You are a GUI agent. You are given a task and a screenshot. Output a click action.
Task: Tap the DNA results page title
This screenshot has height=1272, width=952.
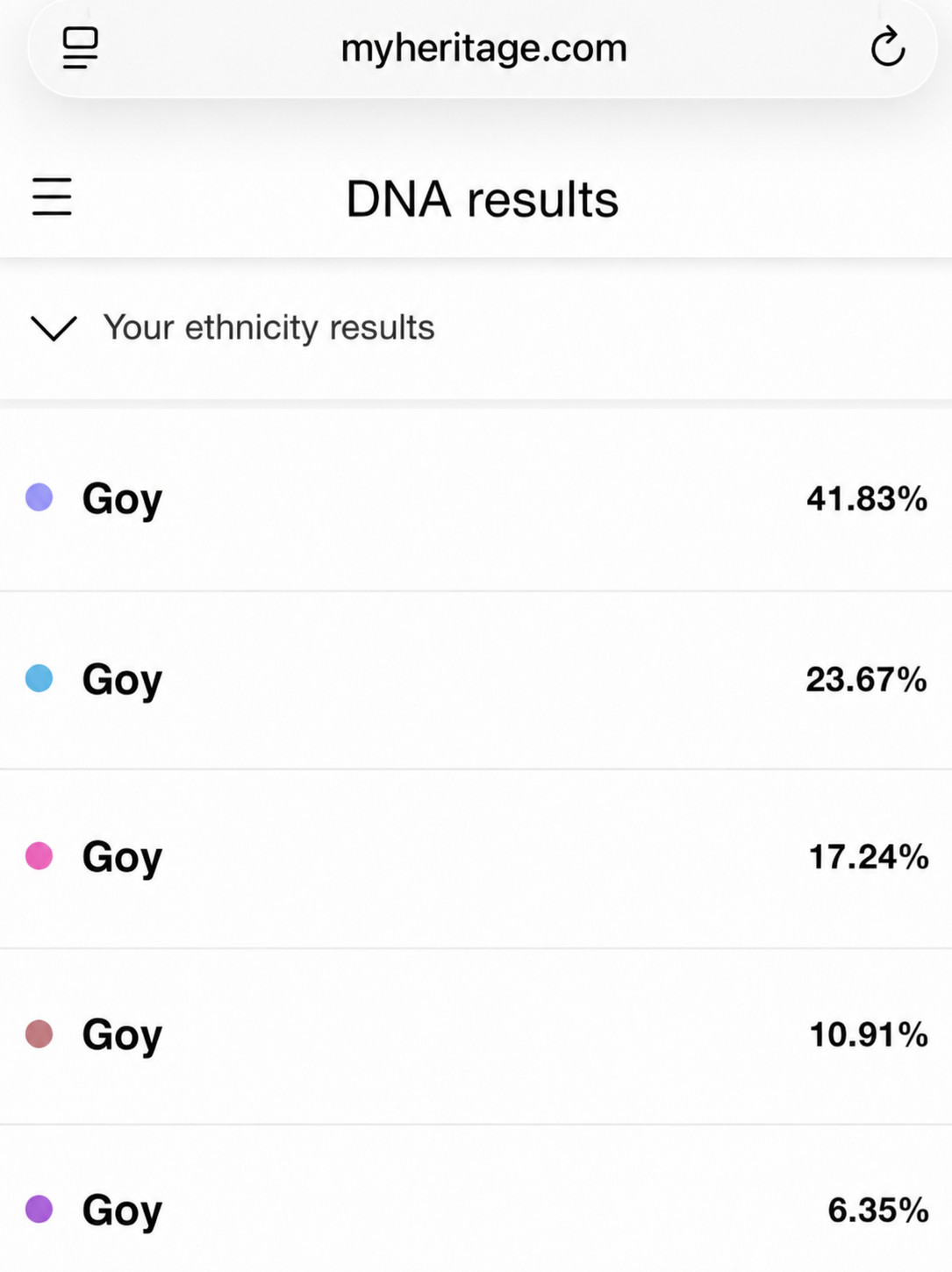tap(483, 199)
